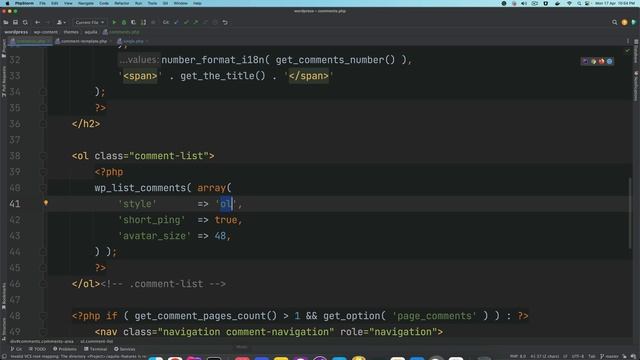
Task: Switch to comment-template.php tab
Action: point(83,41)
